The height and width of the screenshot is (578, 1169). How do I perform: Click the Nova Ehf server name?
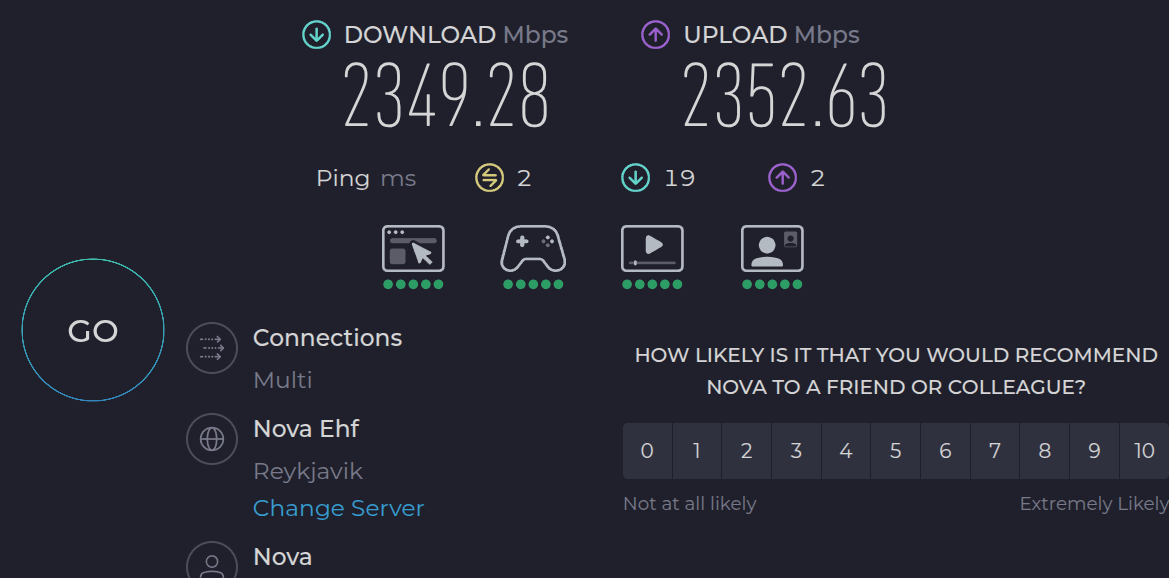[306, 429]
